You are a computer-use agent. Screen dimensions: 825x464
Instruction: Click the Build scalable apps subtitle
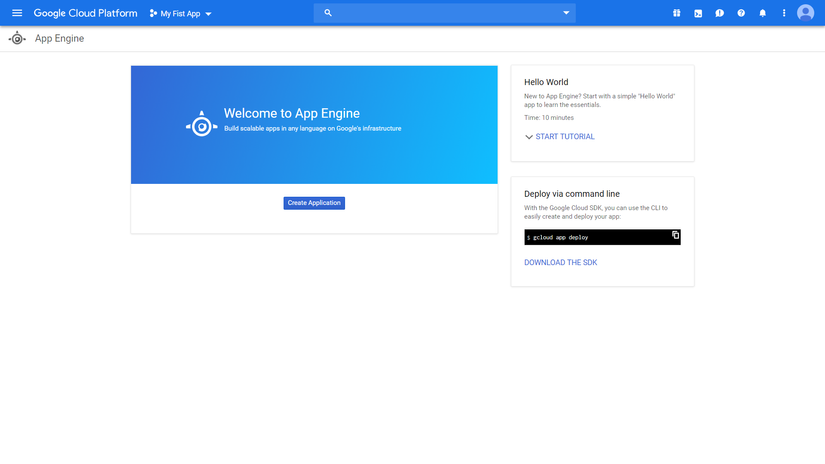click(x=313, y=128)
